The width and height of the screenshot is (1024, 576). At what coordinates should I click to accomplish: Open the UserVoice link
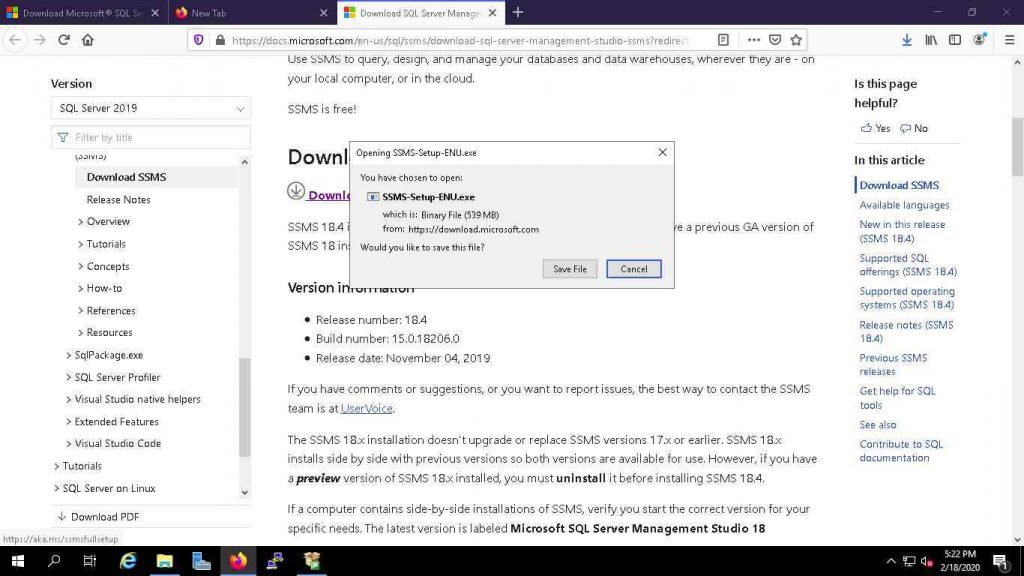click(366, 408)
